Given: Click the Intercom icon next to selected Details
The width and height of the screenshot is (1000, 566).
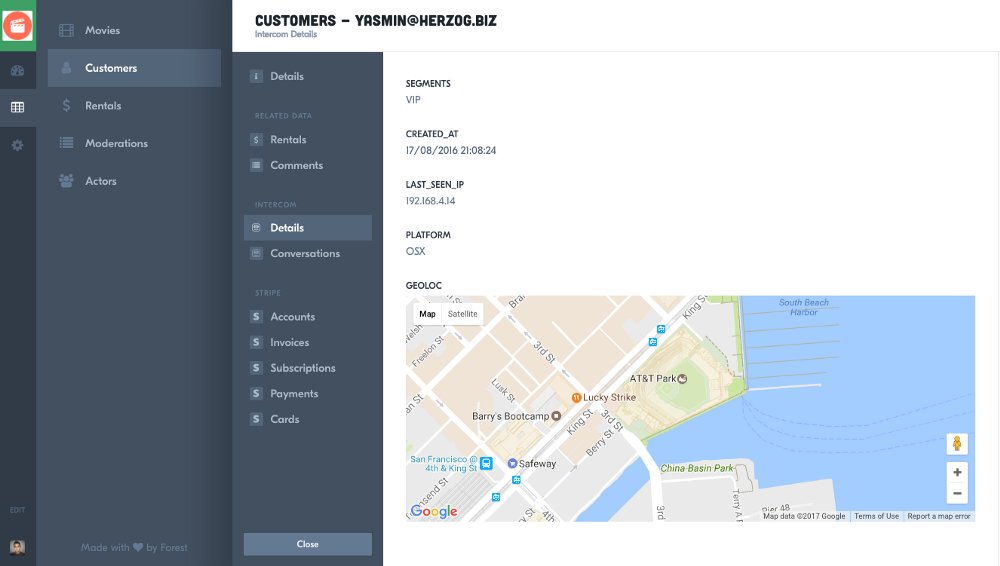Looking at the screenshot, I should click(x=256, y=228).
